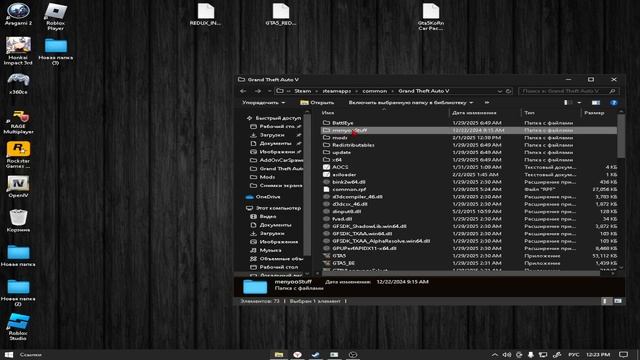The image size is (640, 360).
Task: Select Музыка under This PC
Action: (x=271, y=250)
